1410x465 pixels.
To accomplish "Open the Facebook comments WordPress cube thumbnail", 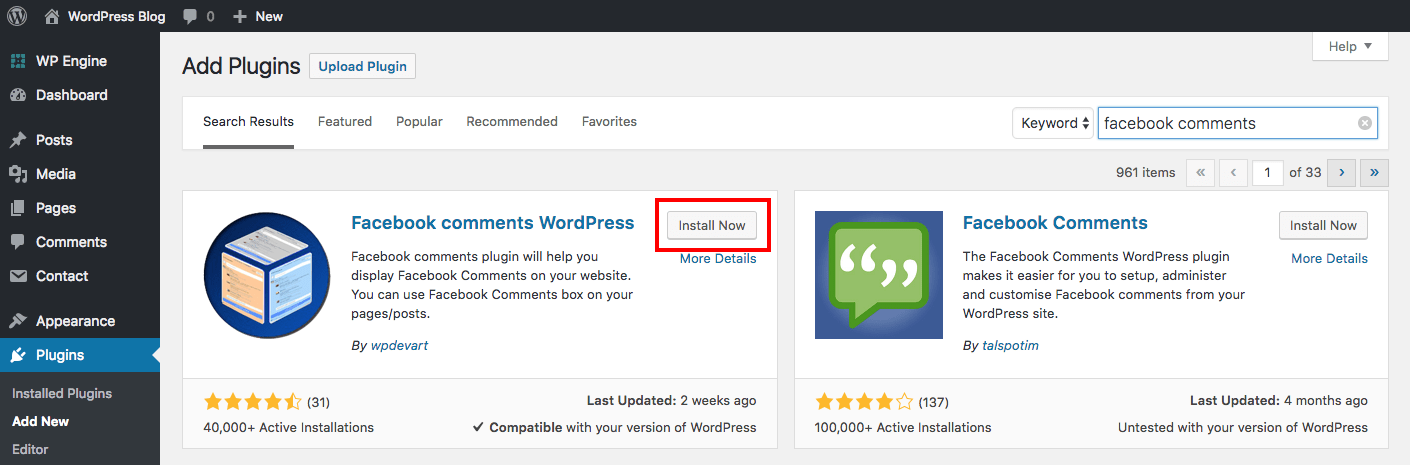I will [x=267, y=275].
